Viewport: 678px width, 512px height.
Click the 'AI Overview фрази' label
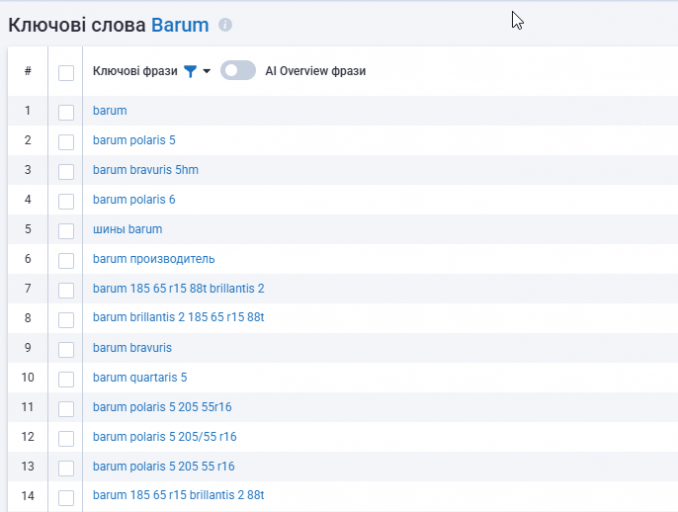pyautogui.click(x=316, y=71)
